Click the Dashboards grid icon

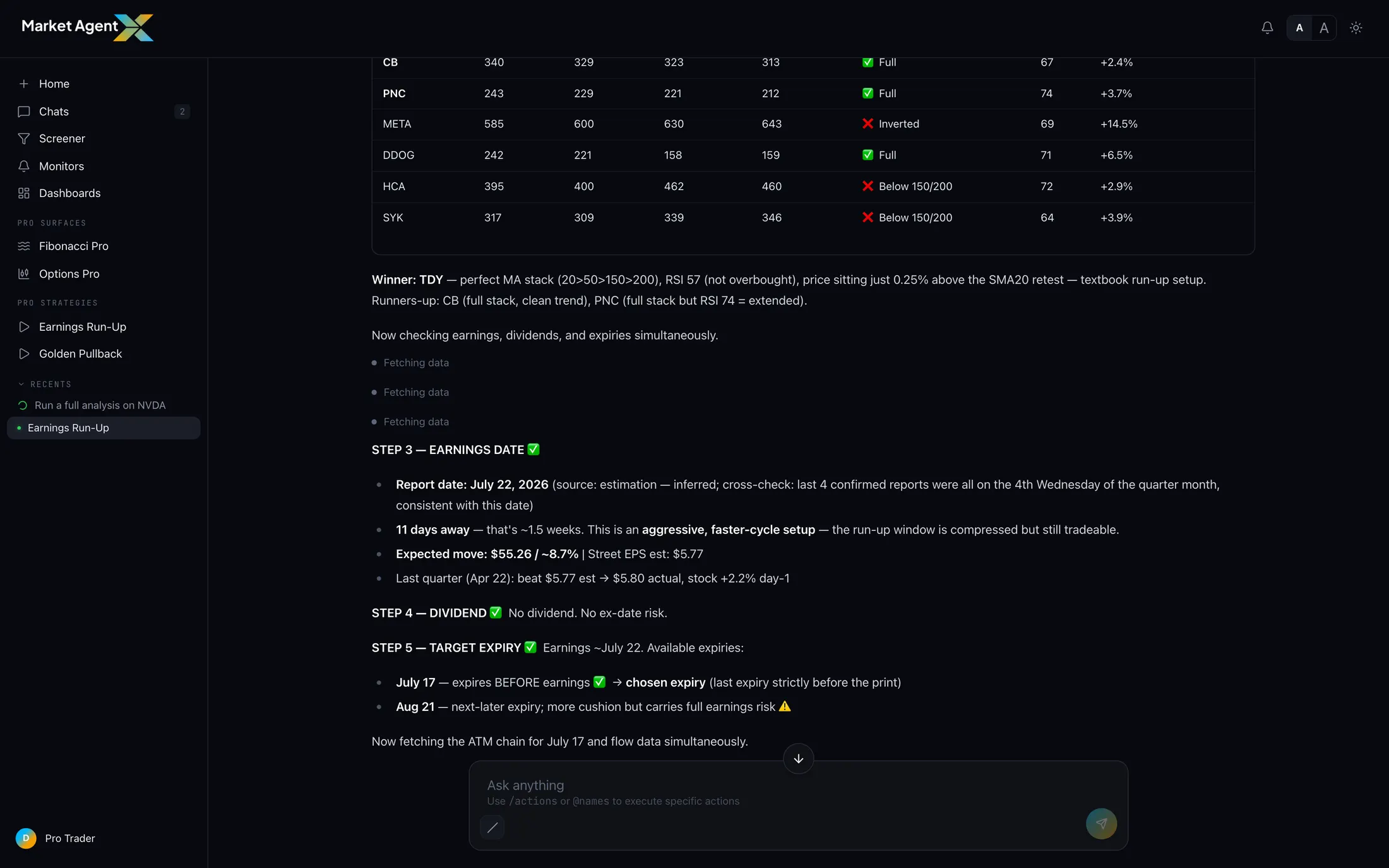pos(24,193)
